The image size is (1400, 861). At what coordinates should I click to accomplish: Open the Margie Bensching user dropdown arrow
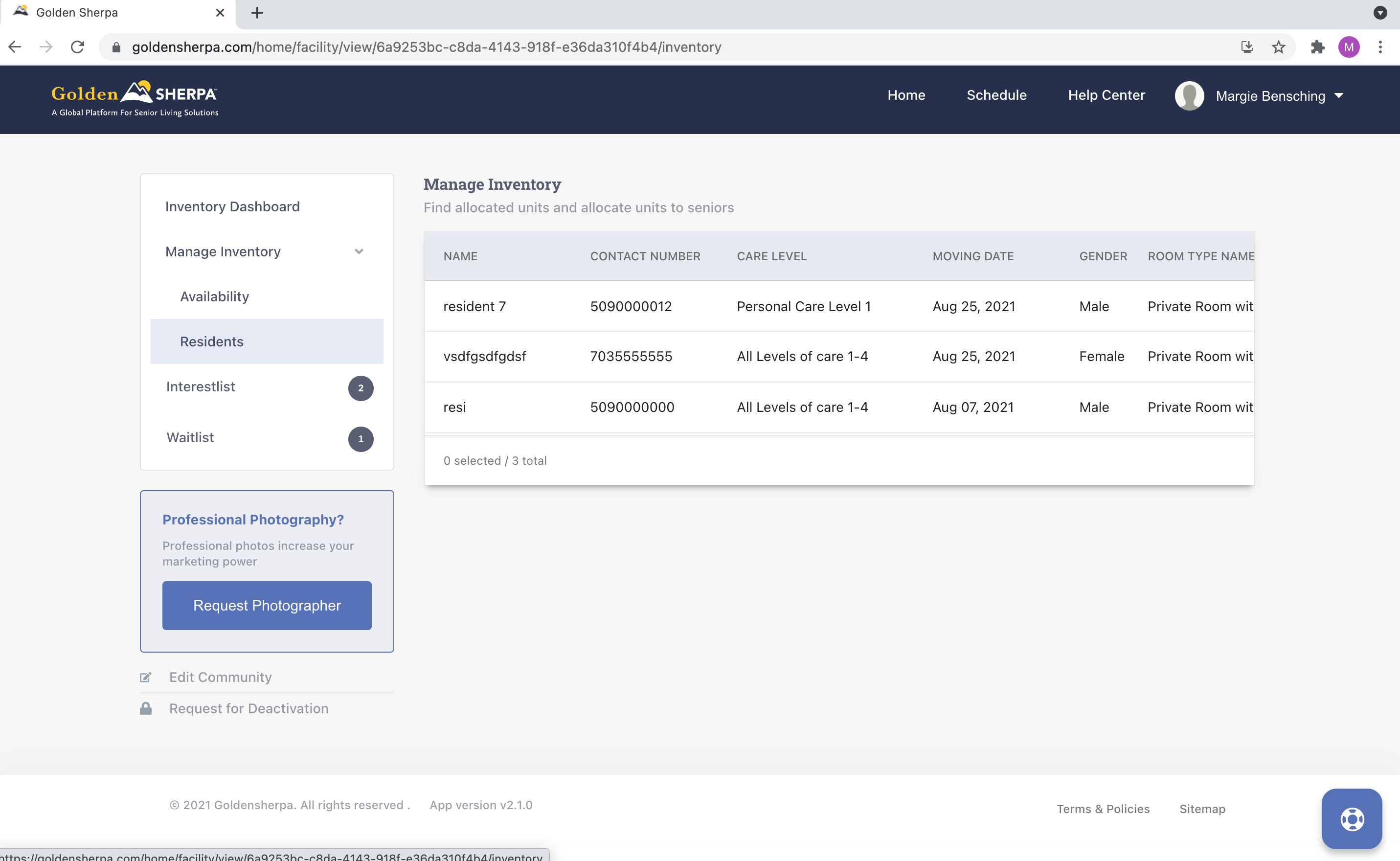click(1339, 96)
